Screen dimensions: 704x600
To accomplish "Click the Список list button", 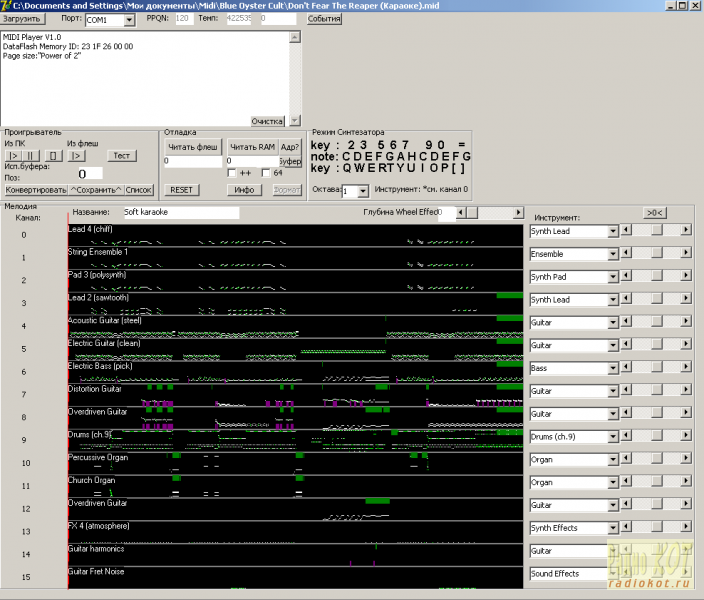I will [138, 190].
